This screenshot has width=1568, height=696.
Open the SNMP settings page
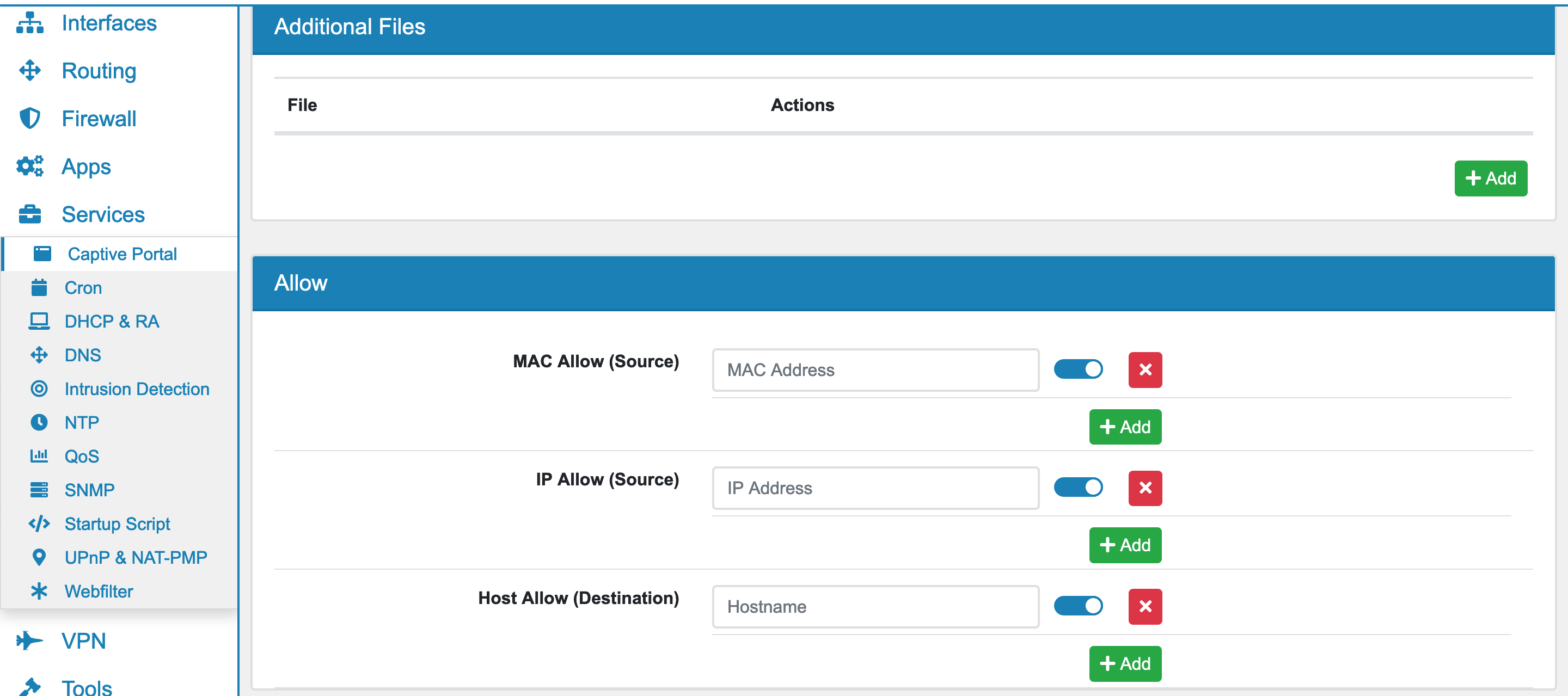point(89,490)
